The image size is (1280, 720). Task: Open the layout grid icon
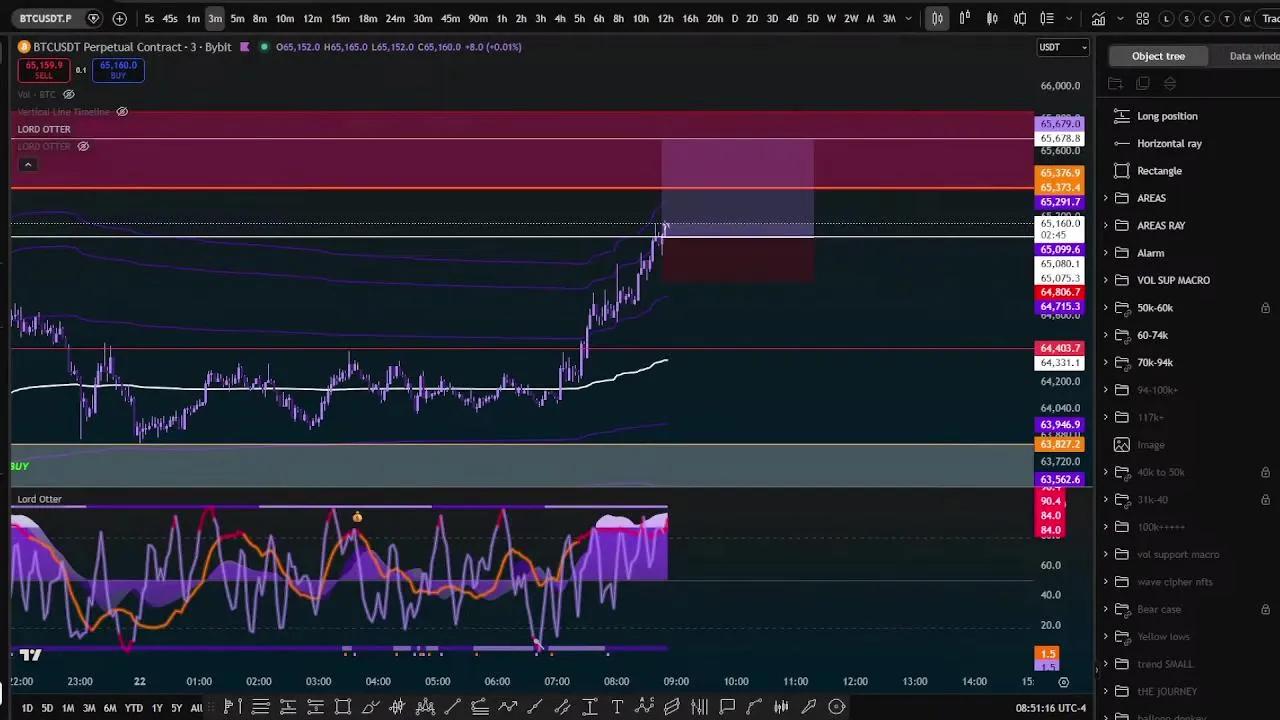[x=1142, y=18]
